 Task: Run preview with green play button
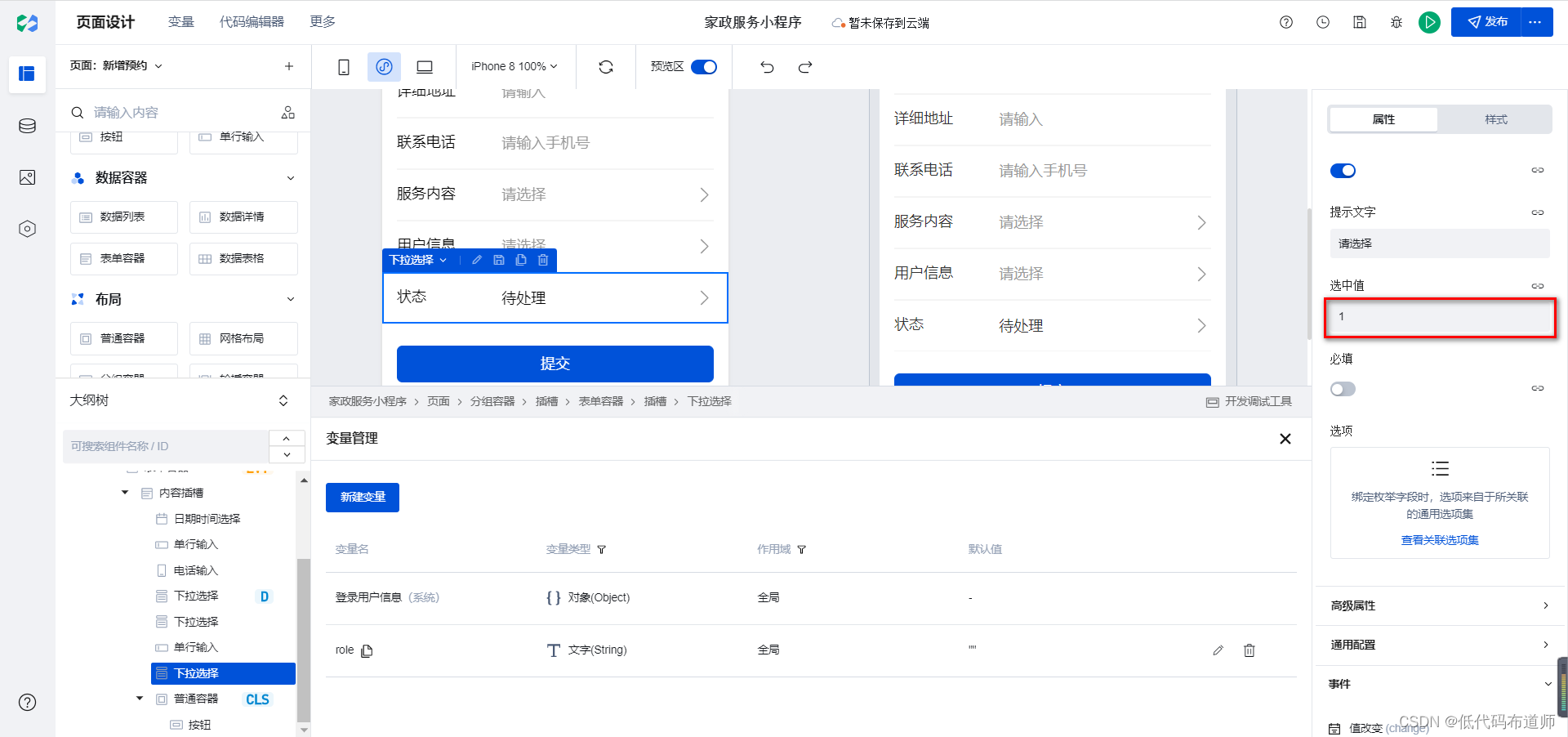coord(1429,22)
